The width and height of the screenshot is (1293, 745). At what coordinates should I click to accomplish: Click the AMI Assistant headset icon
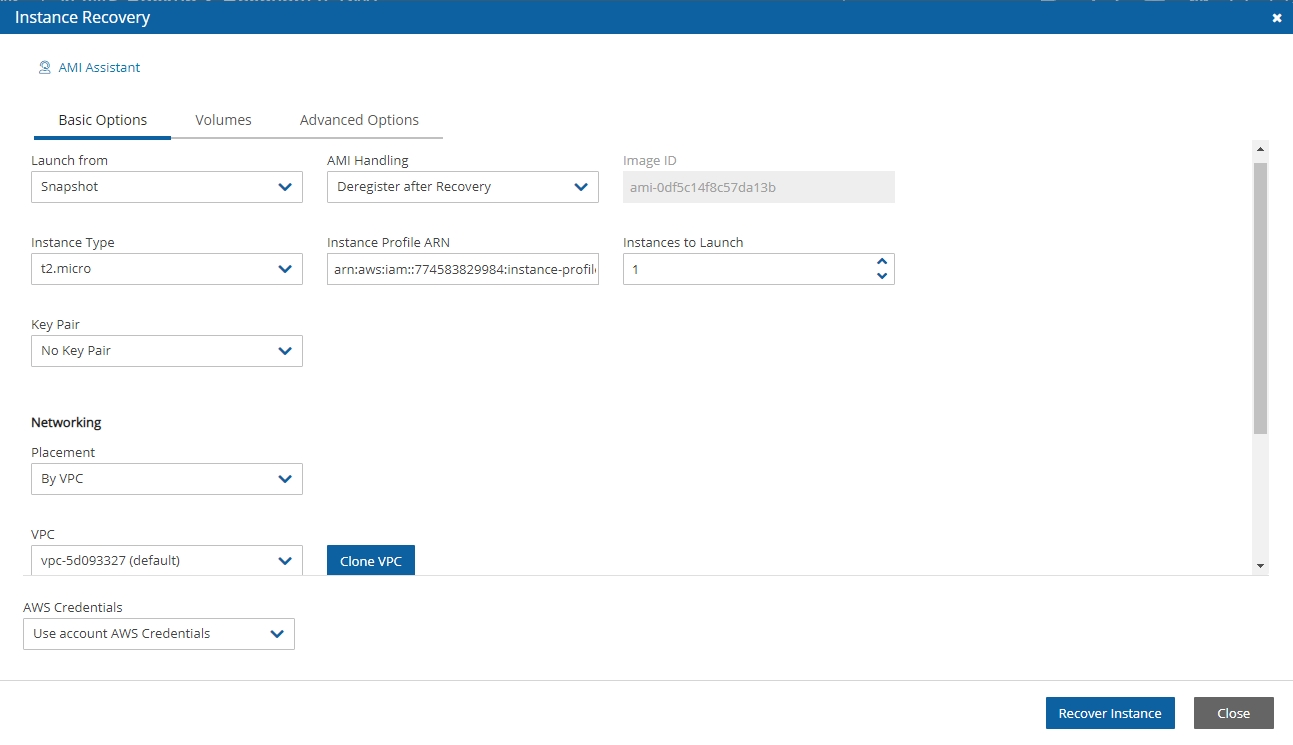click(x=44, y=68)
